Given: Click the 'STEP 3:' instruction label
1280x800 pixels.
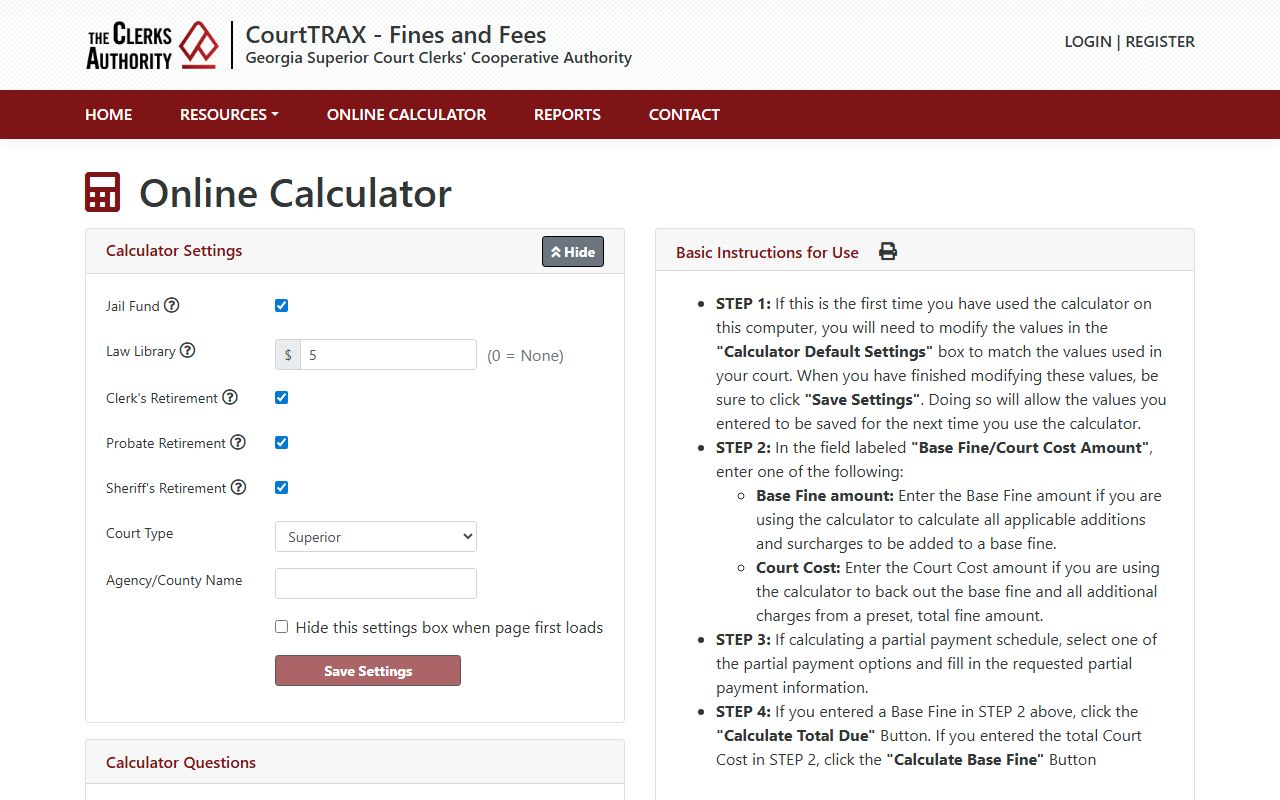Looking at the screenshot, I should click(x=743, y=639).
